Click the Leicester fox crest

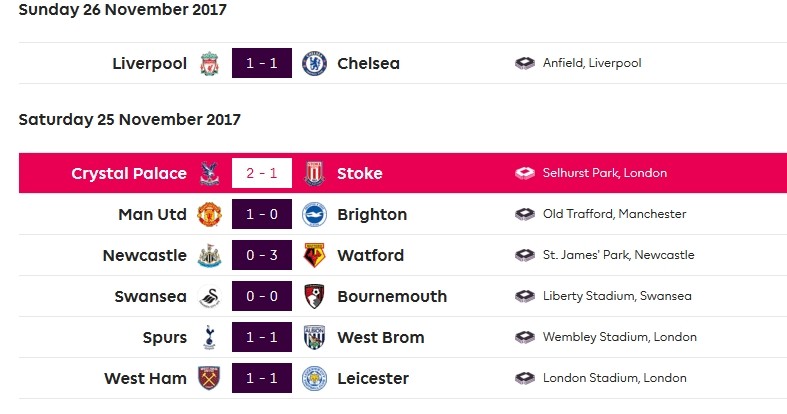(314, 378)
